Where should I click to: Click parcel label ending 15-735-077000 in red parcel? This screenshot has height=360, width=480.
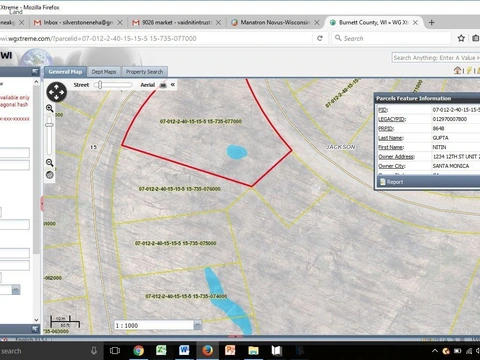click(201, 121)
